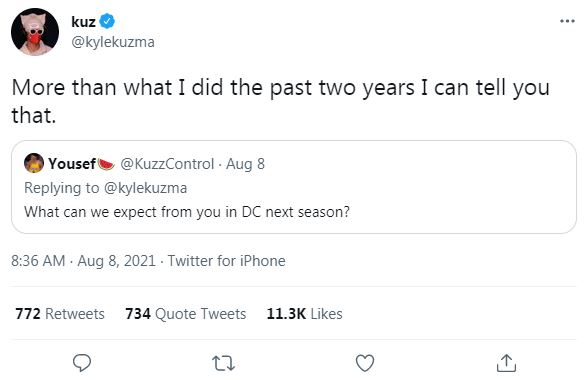This screenshot has width=587, height=380.
Task: Click the 8:36 AM Aug 8, 2021 timestamp
Action: [83, 261]
